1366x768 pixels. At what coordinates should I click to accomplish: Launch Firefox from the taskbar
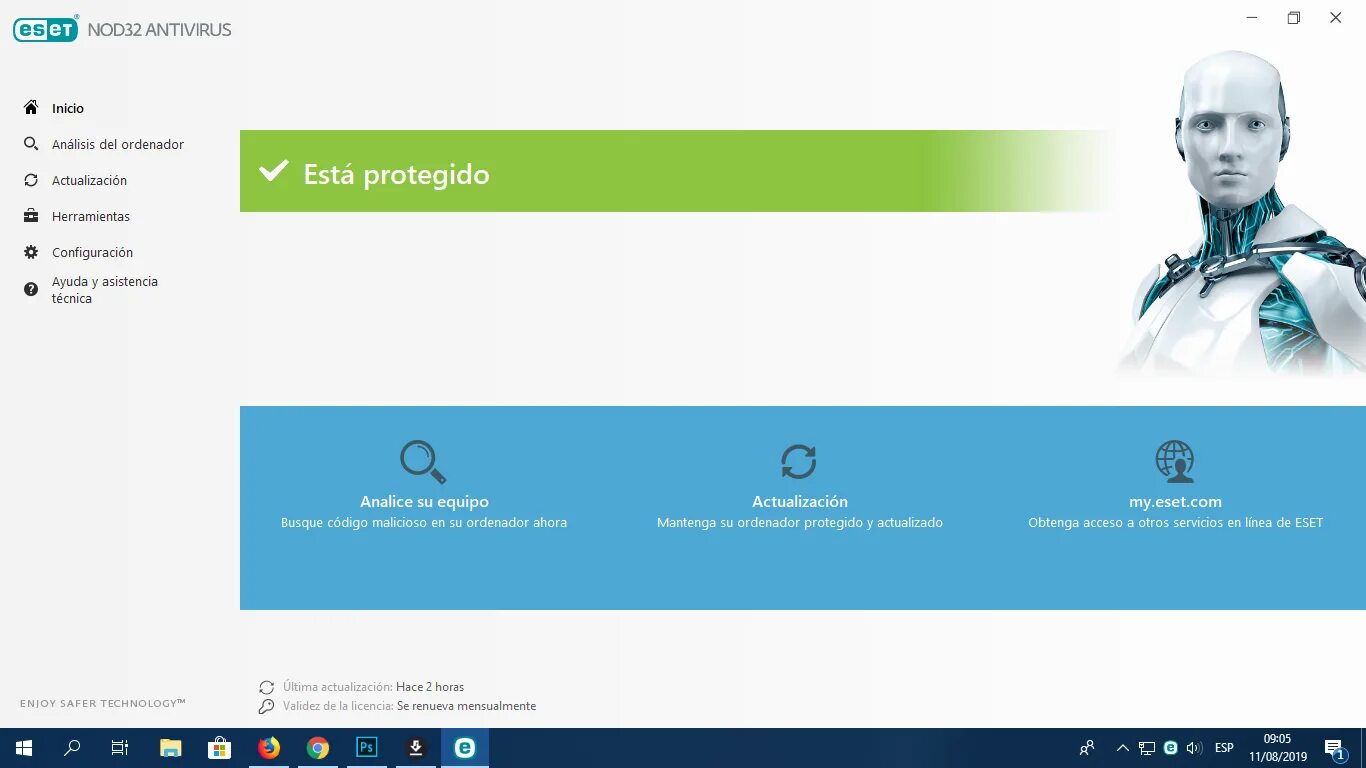click(269, 748)
